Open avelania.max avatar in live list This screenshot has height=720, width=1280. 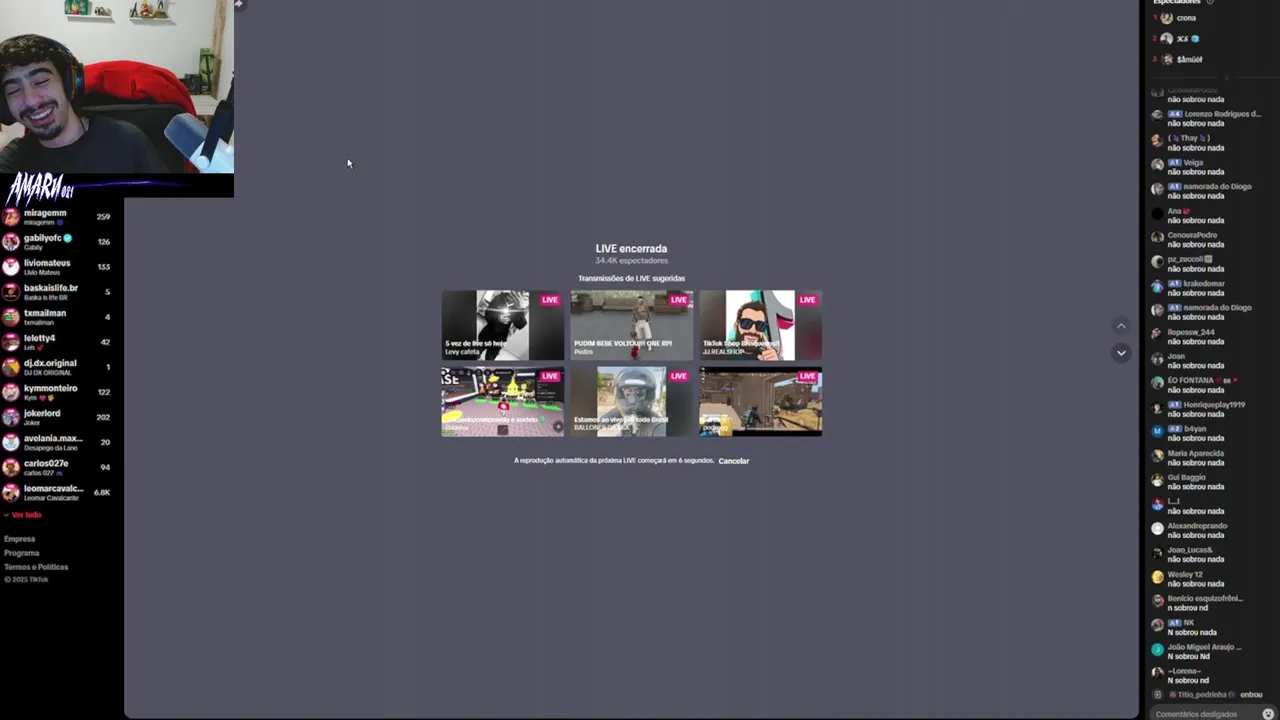[x=11, y=442]
